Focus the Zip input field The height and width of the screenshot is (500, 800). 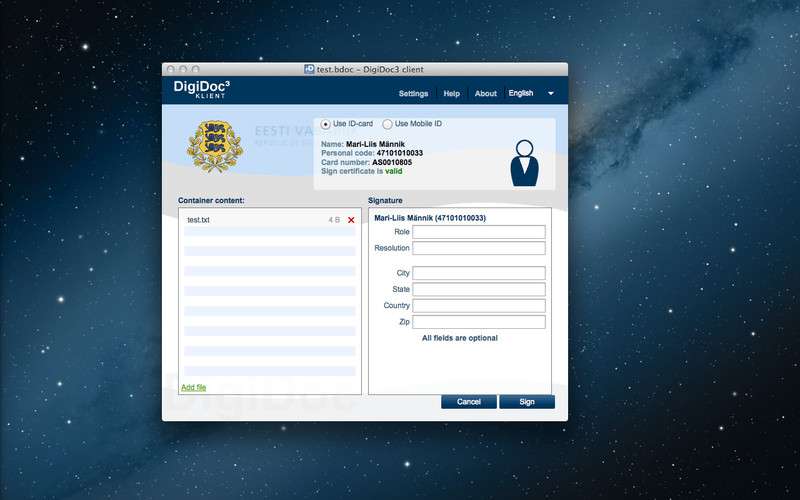click(479, 322)
